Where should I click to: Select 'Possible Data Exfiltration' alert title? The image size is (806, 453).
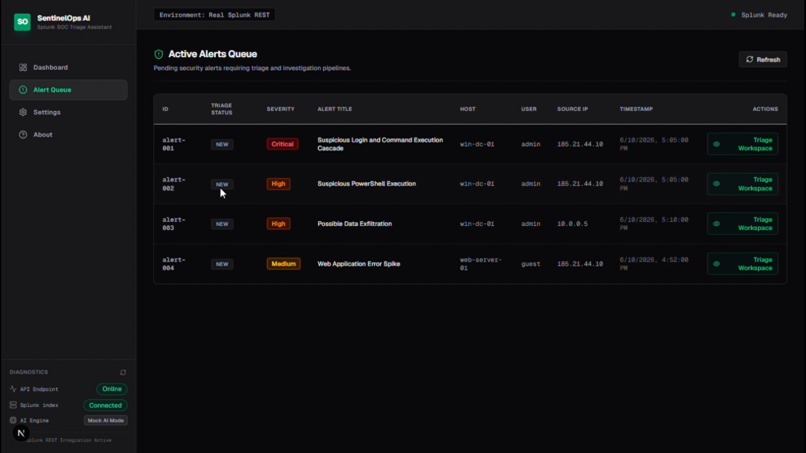355,224
